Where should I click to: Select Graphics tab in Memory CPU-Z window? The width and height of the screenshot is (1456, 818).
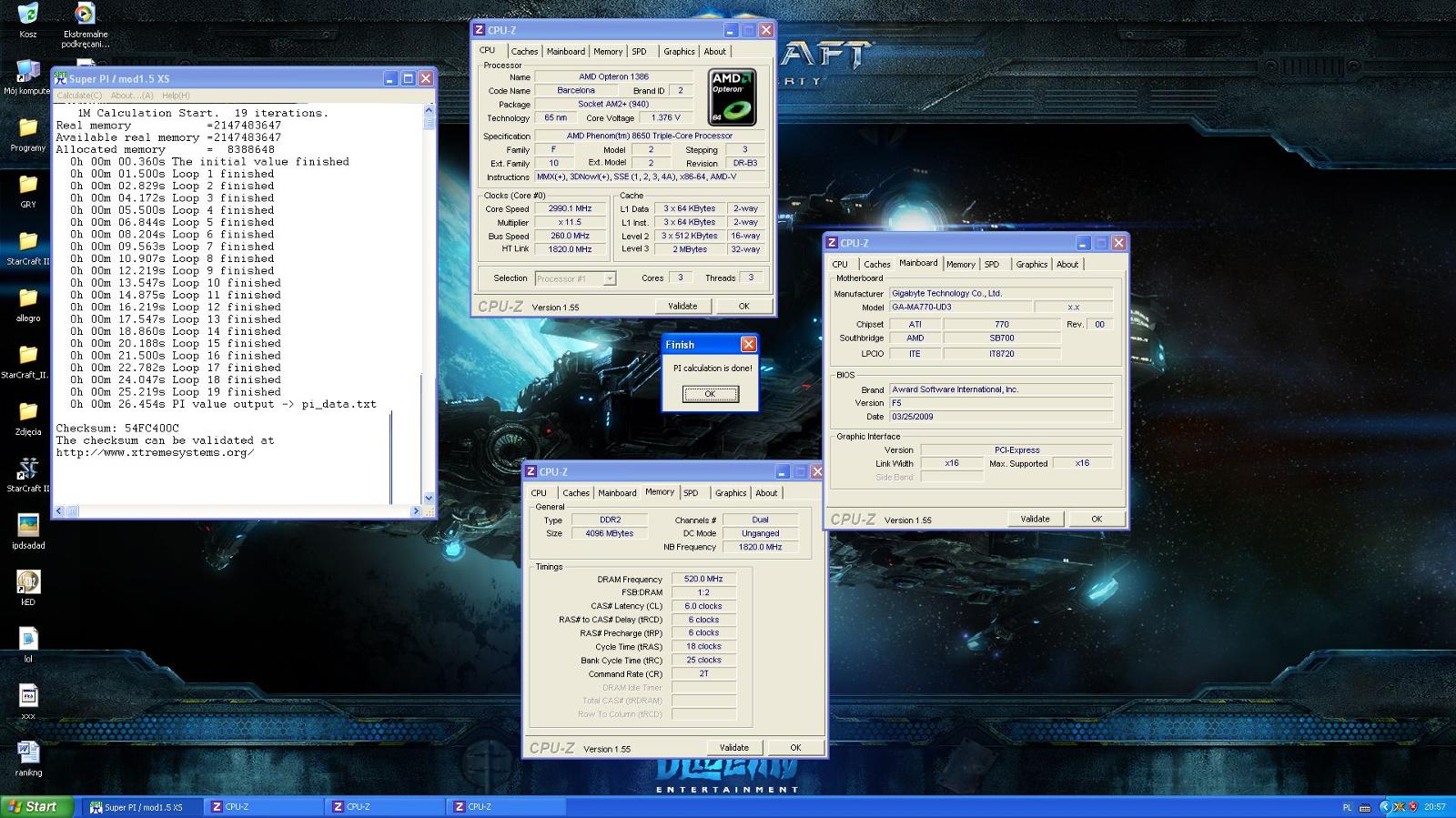pos(731,493)
